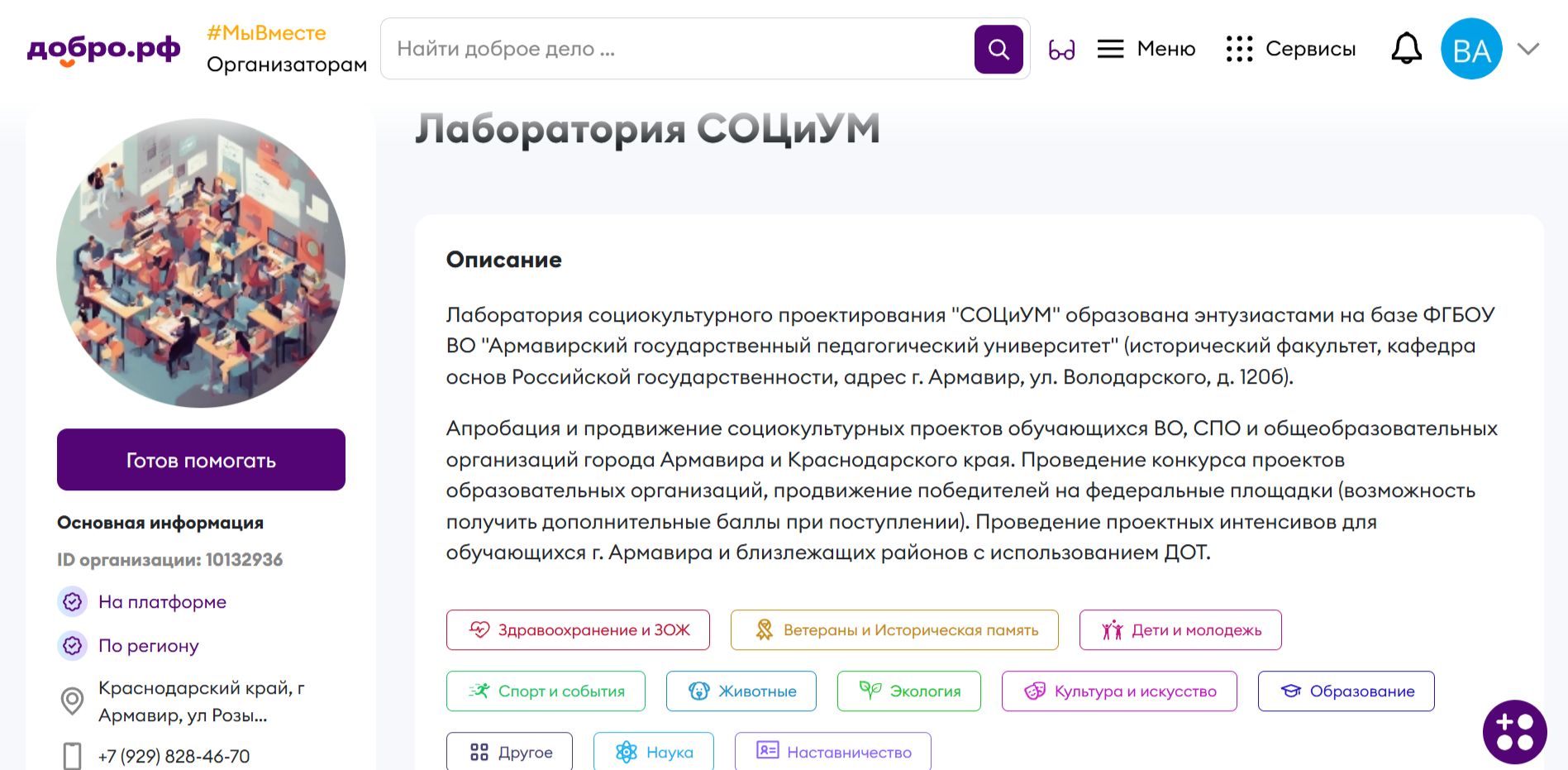Open the #МыВместе link
Image resolution: width=1568 pixels, height=770 pixels.
click(x=266, y=33)
